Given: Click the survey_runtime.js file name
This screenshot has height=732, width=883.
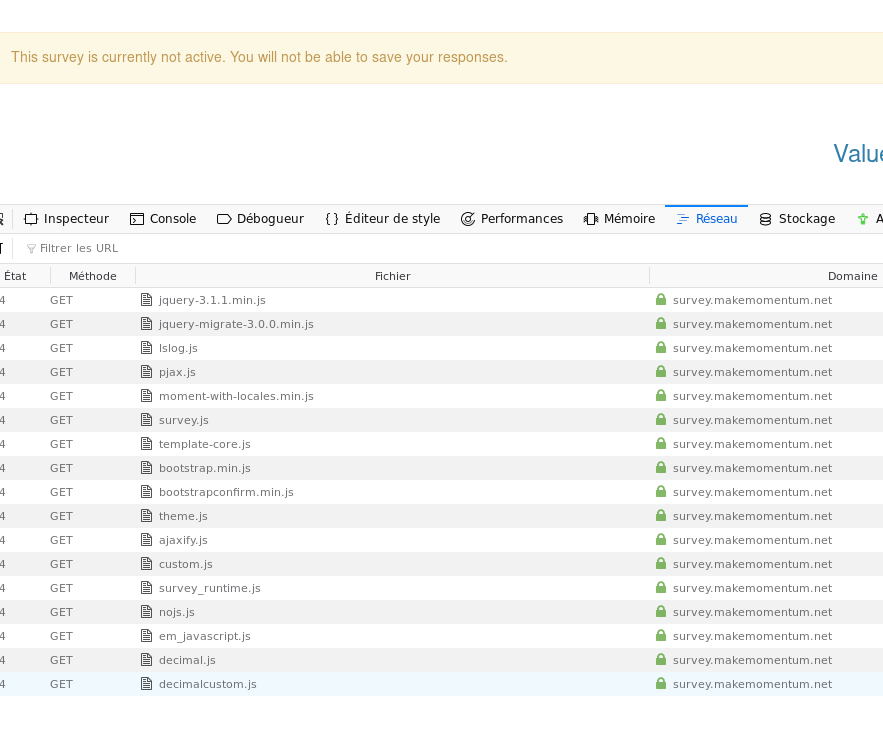Looking at the screenshot, I should coord(209,588).
